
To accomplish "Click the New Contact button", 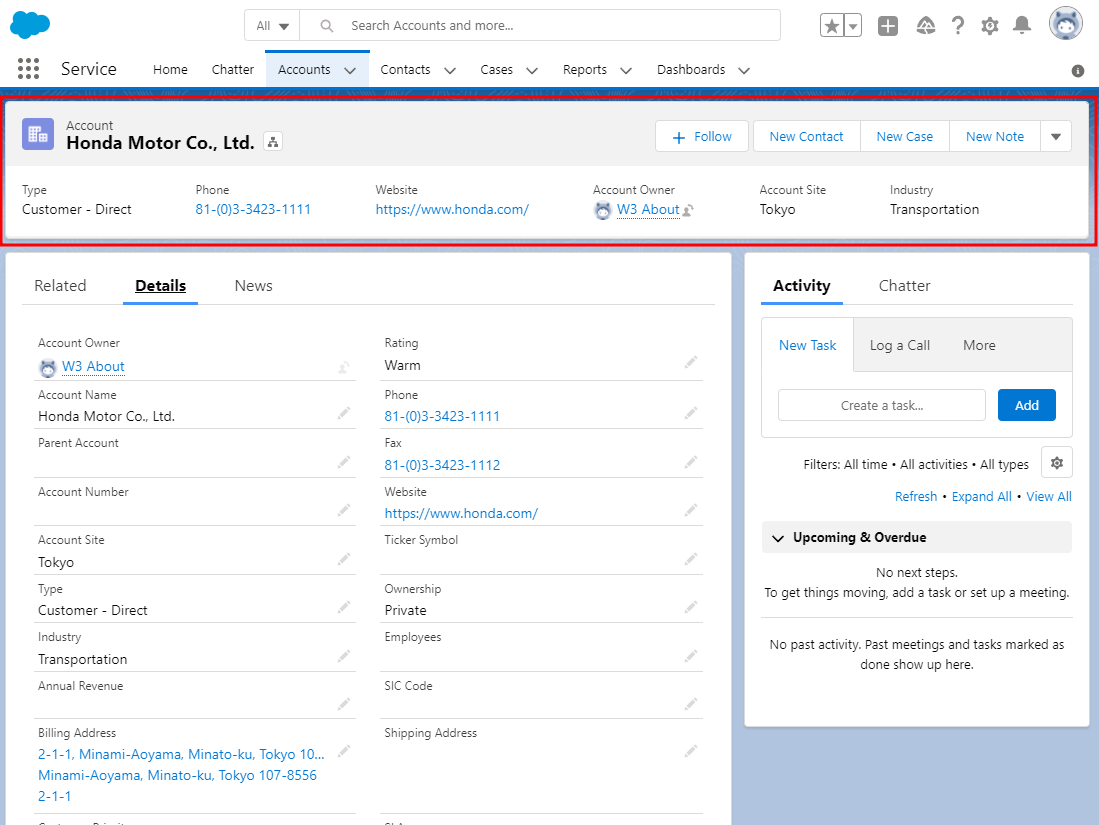I will (x=806, y=137).
